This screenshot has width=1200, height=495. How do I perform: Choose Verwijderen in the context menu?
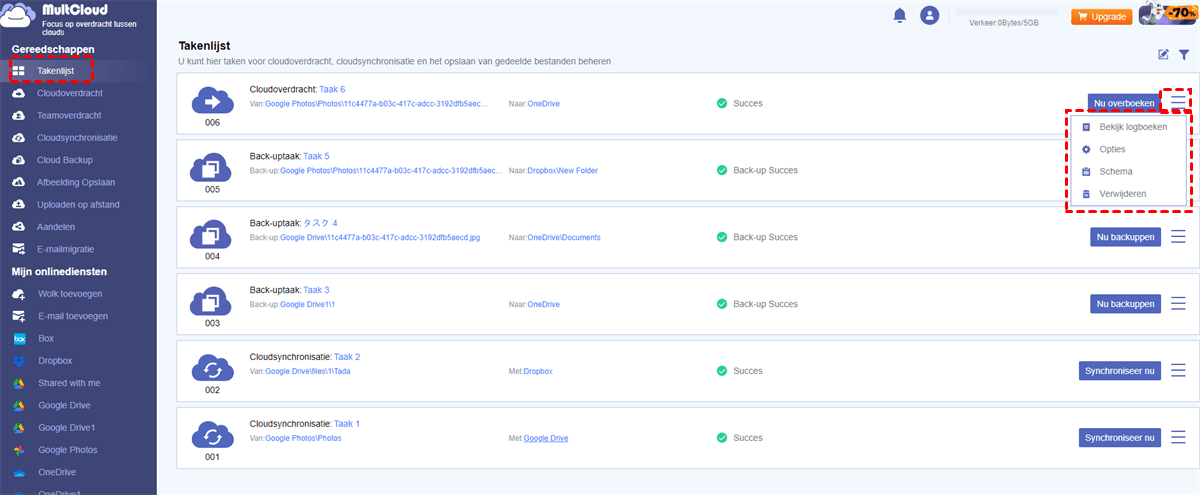tap(1122, 193)
